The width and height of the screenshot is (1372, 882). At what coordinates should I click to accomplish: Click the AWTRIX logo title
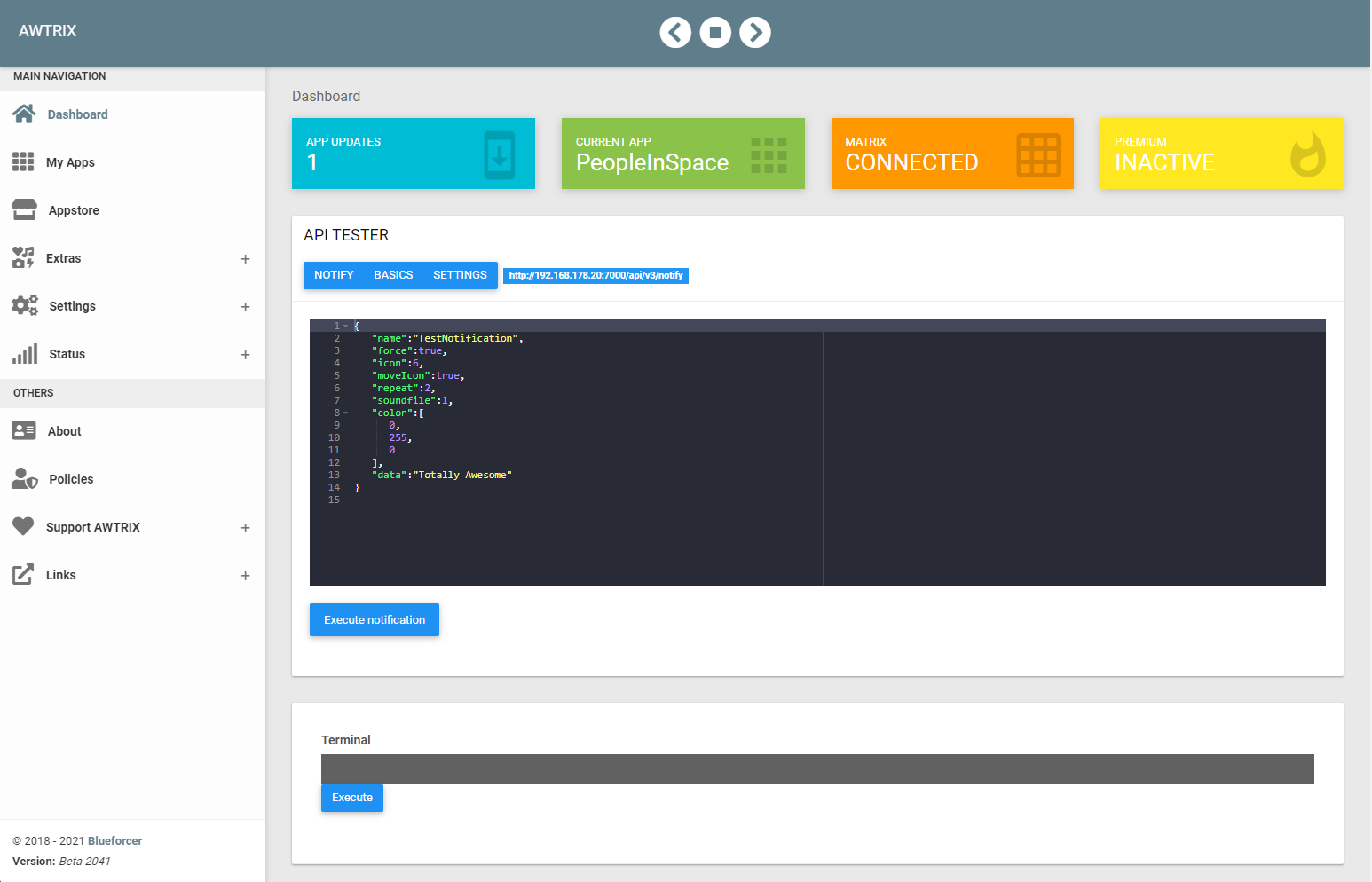(x=48, y=31)
